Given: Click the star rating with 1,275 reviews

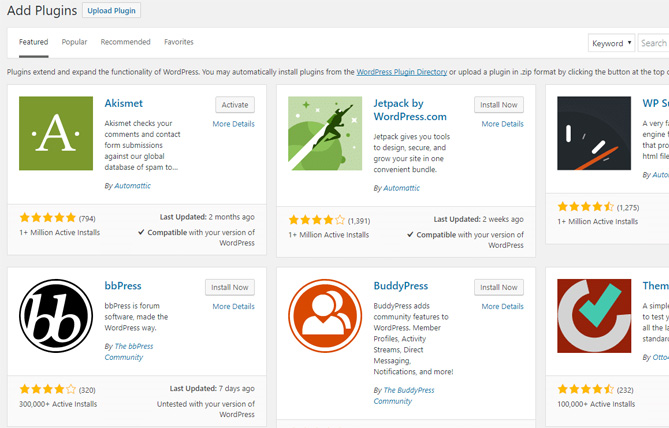Looking at the screenshot, I should click(x=586, y=207).
